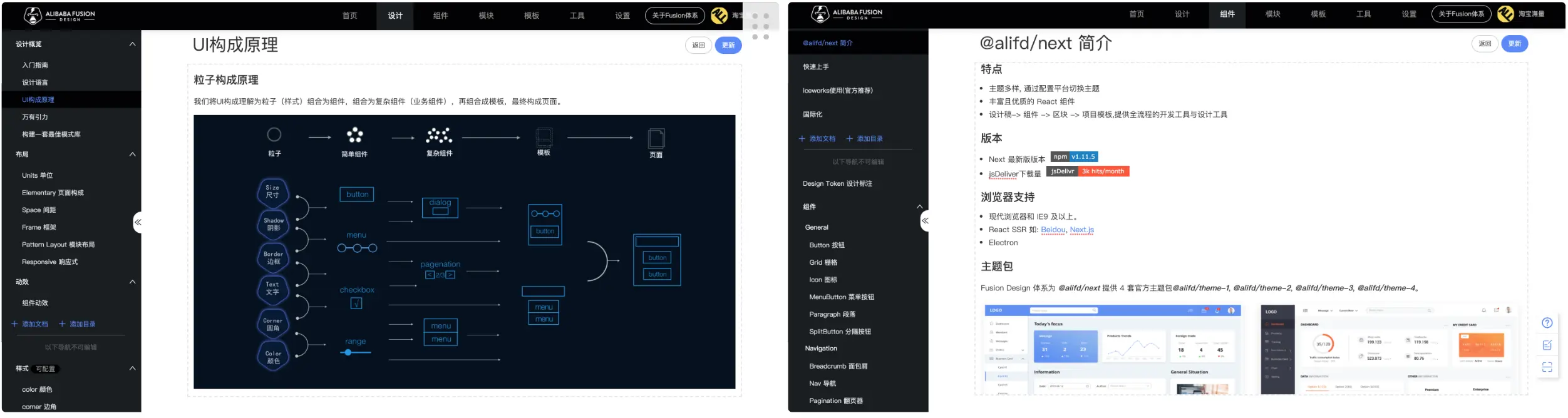Click the edit note icon at right edge
The width and height of the screenshot is (1568, 418).
point(1547,345)
